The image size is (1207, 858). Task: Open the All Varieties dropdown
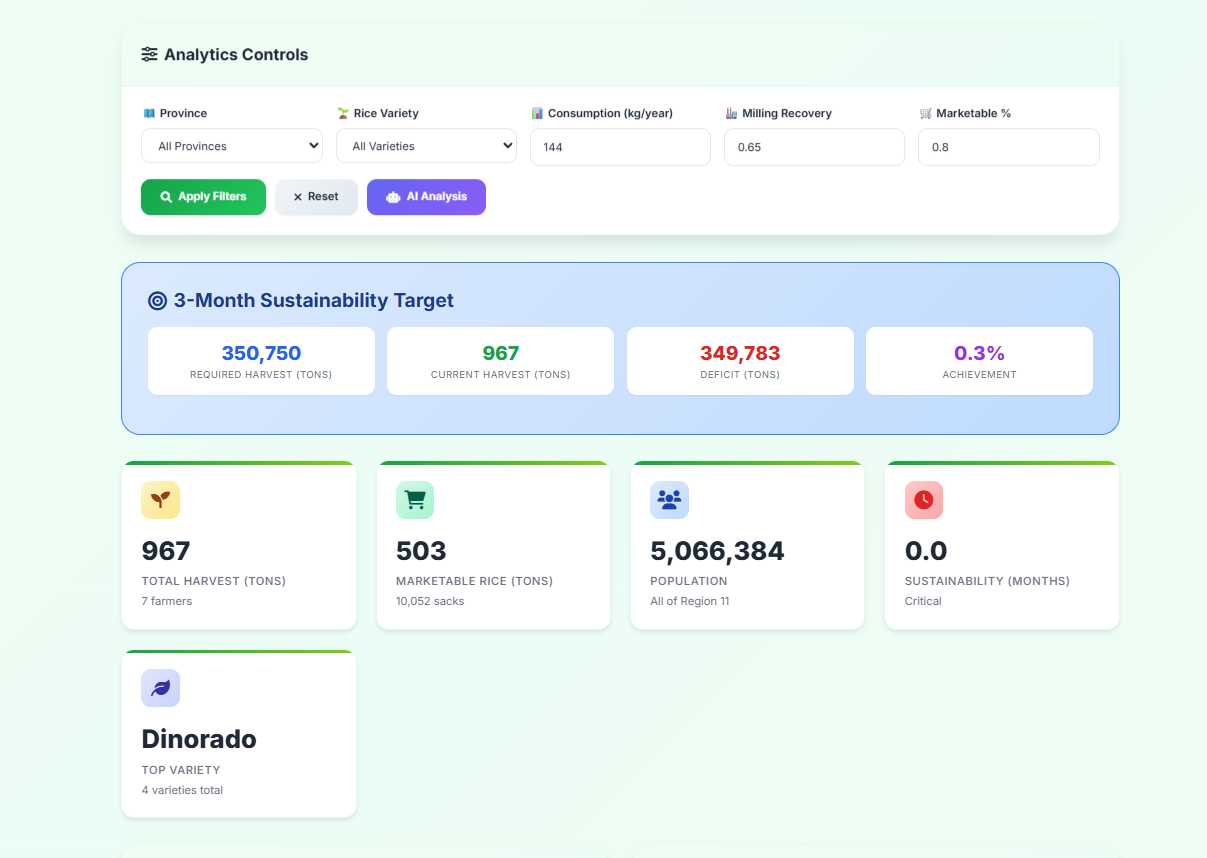[x=426, y=146]
